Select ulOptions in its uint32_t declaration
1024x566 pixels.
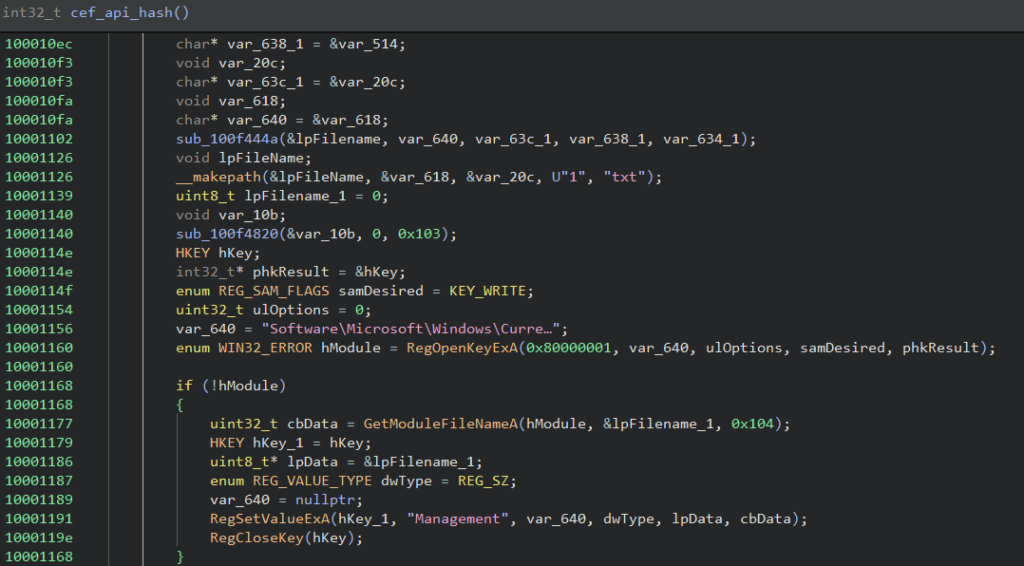click(x=291, y=310)
